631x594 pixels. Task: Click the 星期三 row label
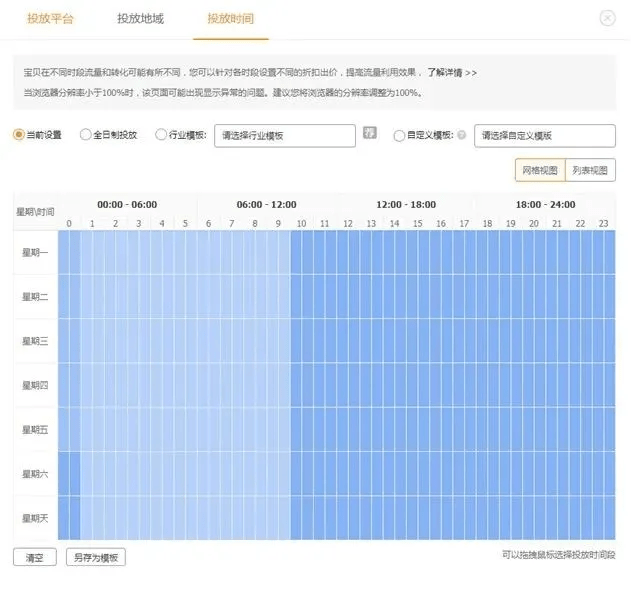click(35, 341)
